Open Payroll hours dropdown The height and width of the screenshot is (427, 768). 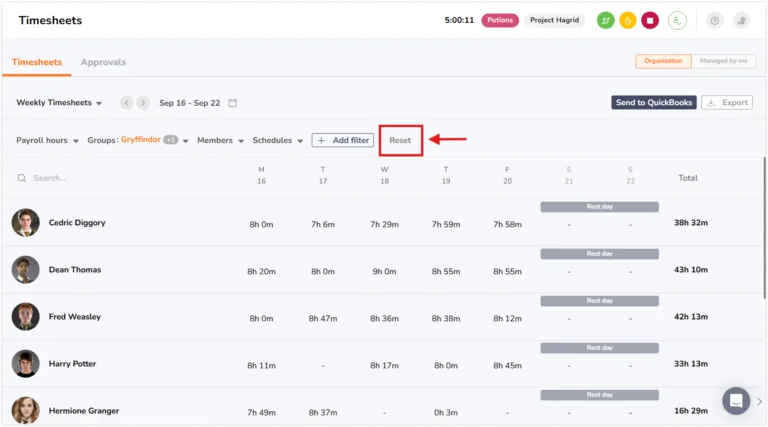(47, 141)
